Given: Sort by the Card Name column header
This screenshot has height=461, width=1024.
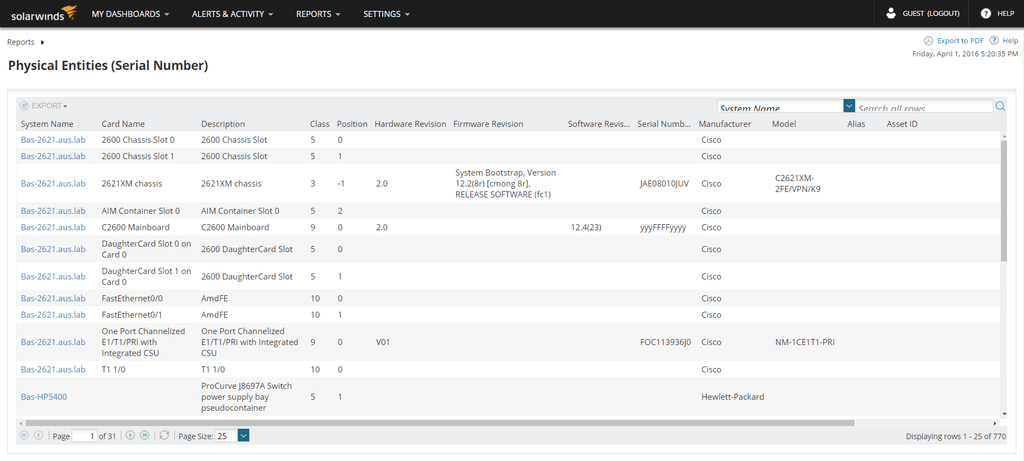Looking at the screenshot, I should (x=123, y=124).
